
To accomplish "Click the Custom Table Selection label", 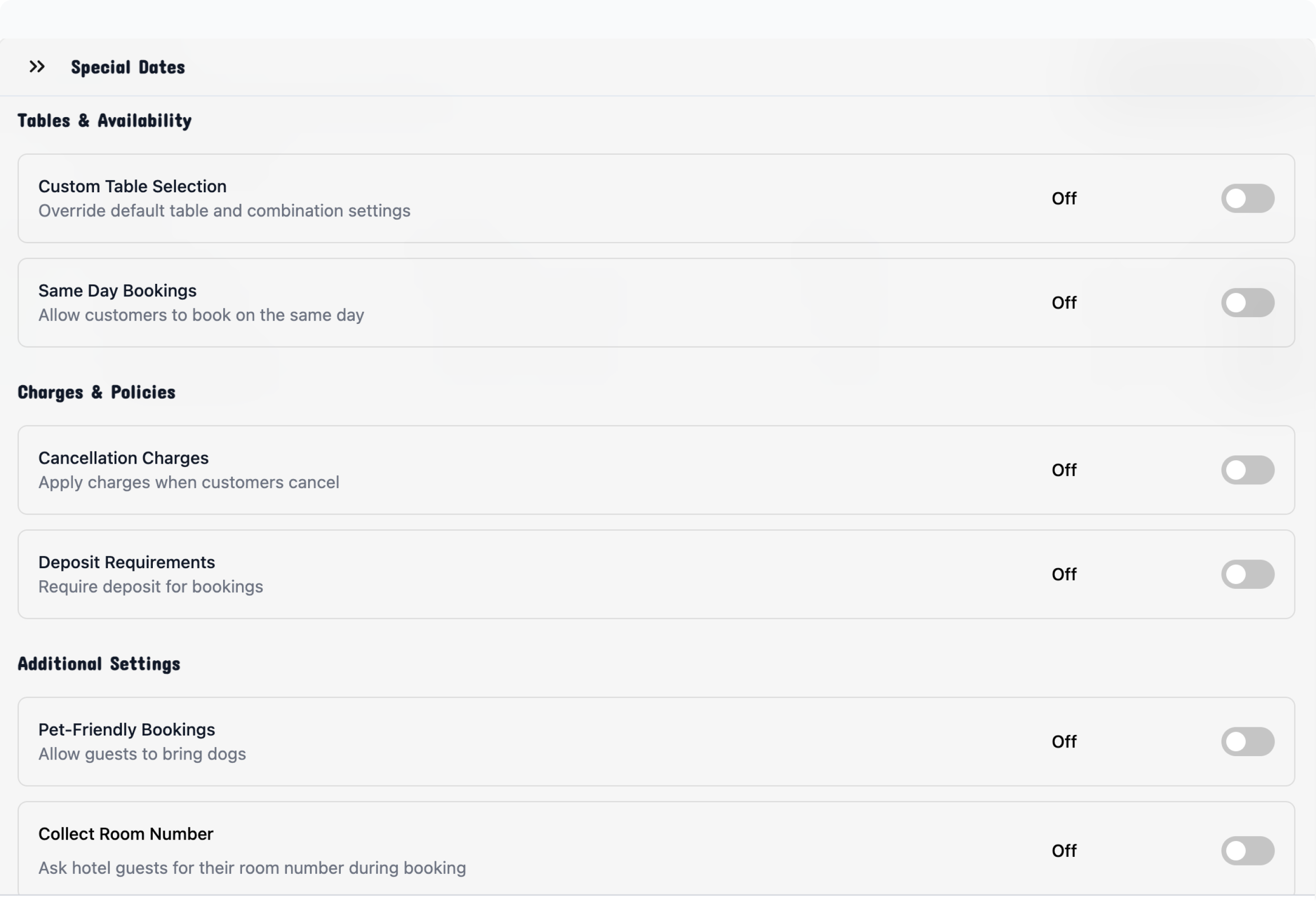I will (x=133, y=187).
